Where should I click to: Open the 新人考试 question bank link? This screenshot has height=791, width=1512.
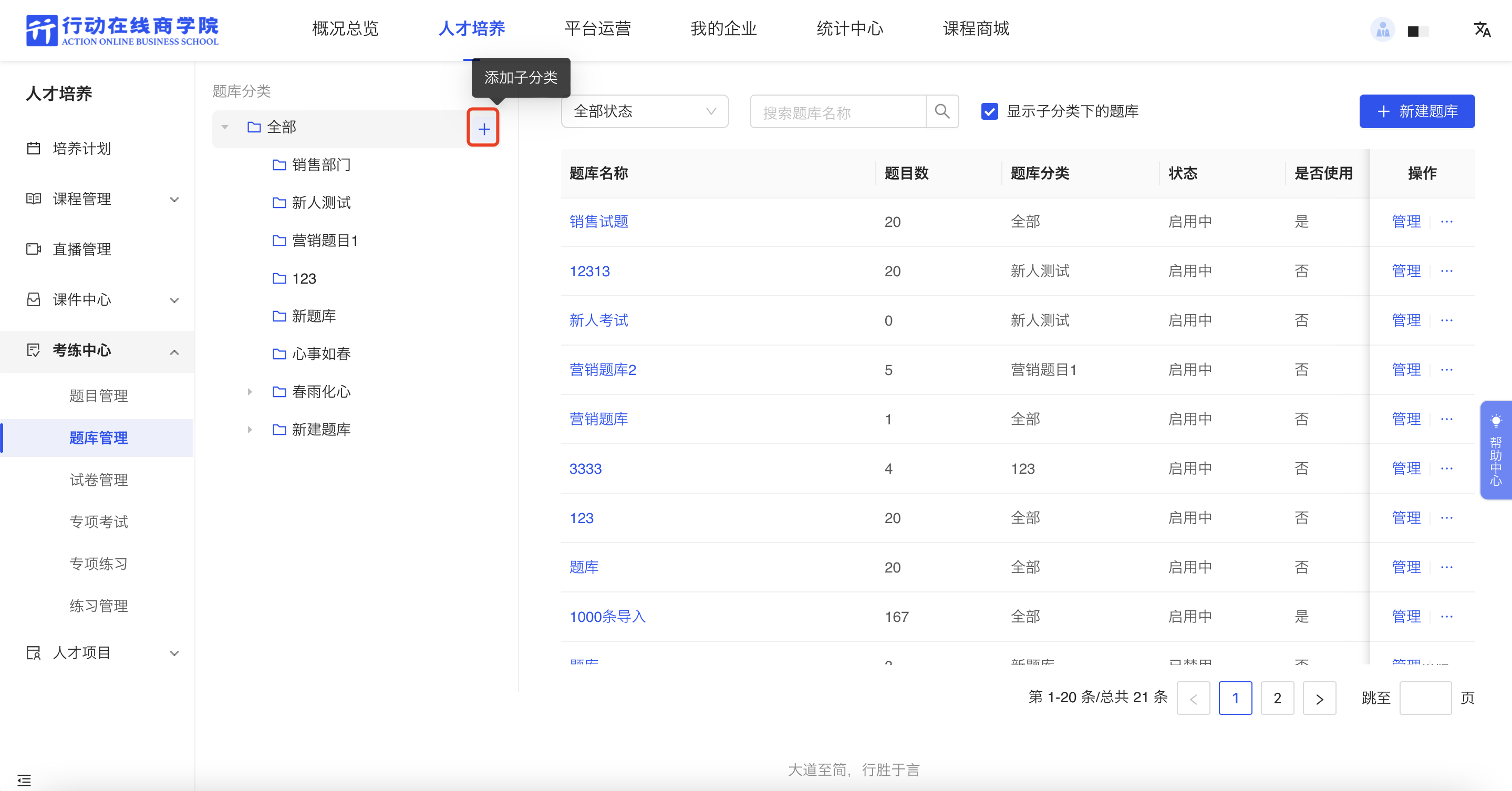599,320
